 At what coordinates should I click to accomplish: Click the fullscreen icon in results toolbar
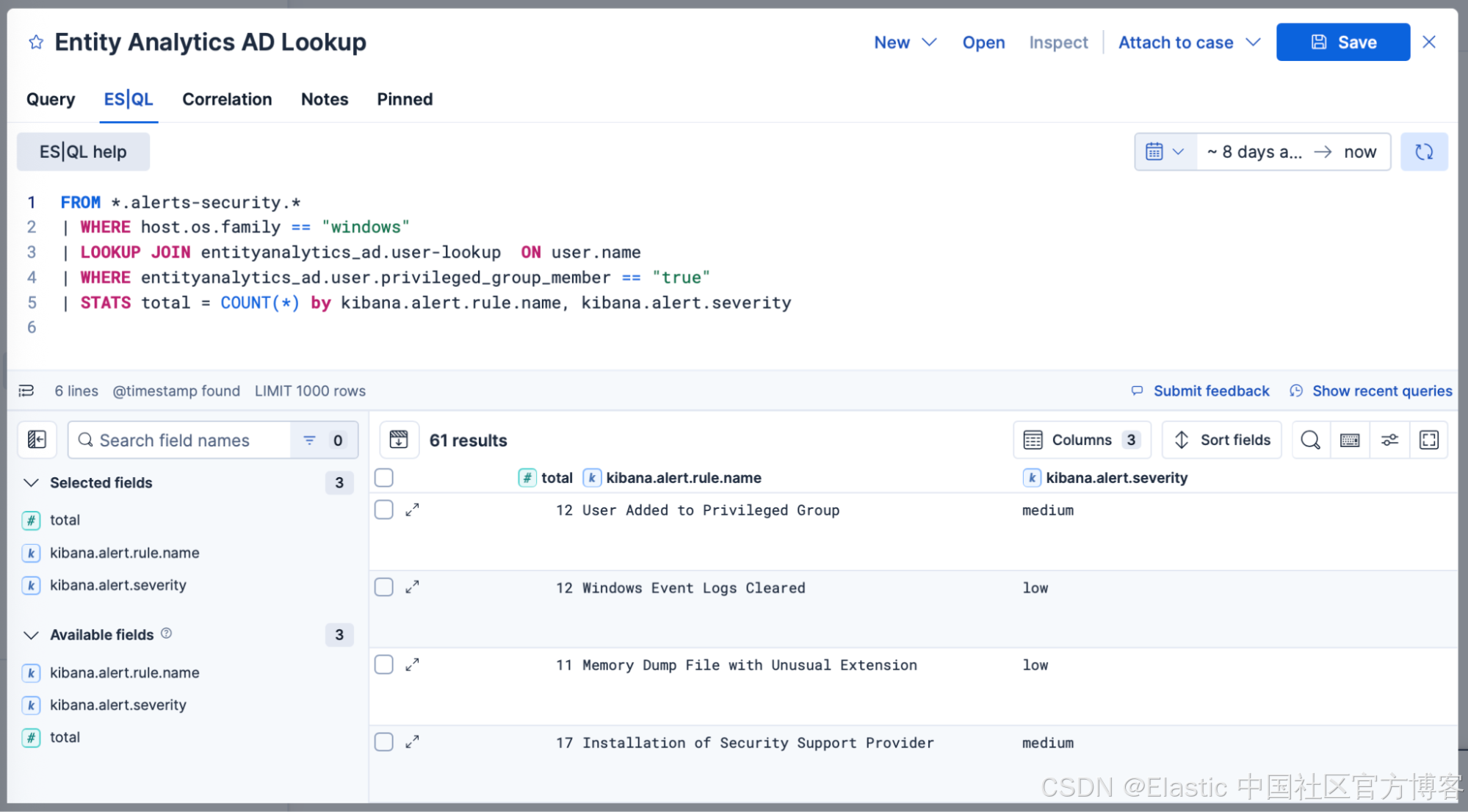[x=1428, y=440]
